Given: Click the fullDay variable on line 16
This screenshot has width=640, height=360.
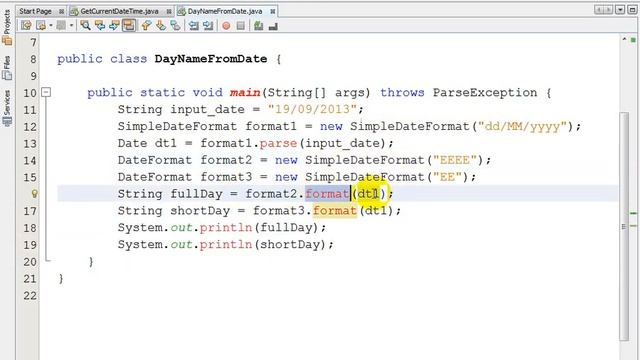Looking at the screenshot, I should pos(196,193).
